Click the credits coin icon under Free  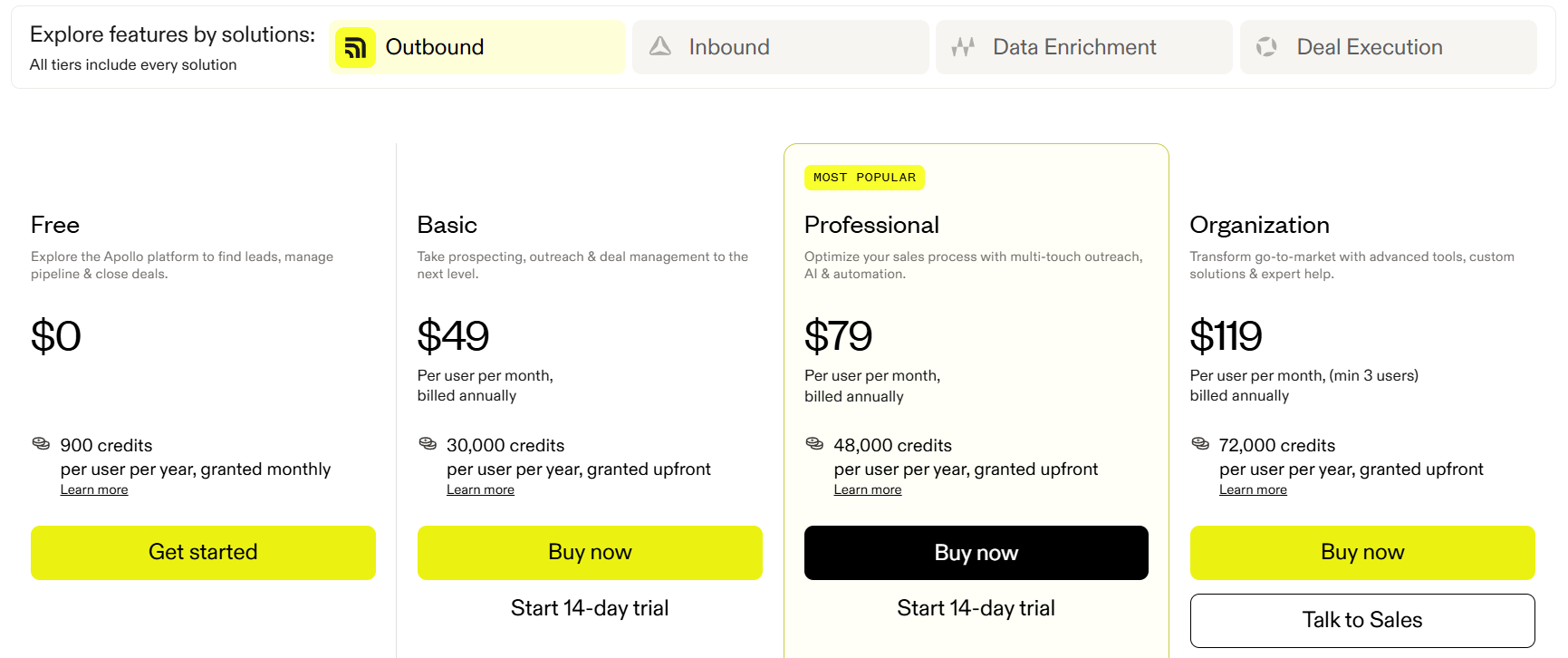[x=41, y=444]
